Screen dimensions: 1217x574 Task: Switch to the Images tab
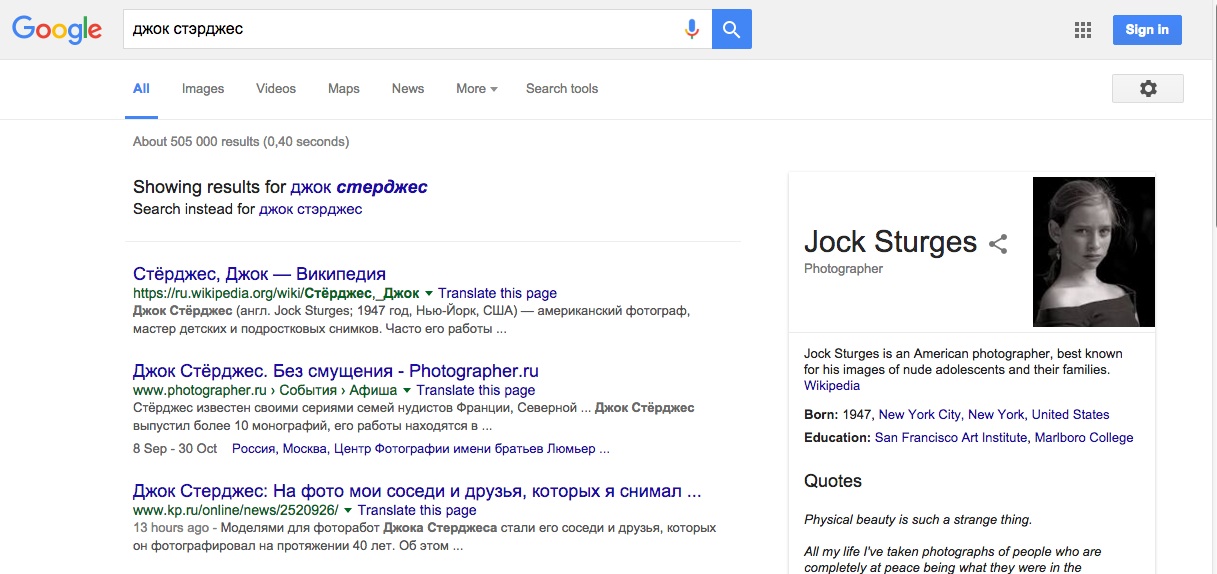pyautogui.click(x=203, y=88)
